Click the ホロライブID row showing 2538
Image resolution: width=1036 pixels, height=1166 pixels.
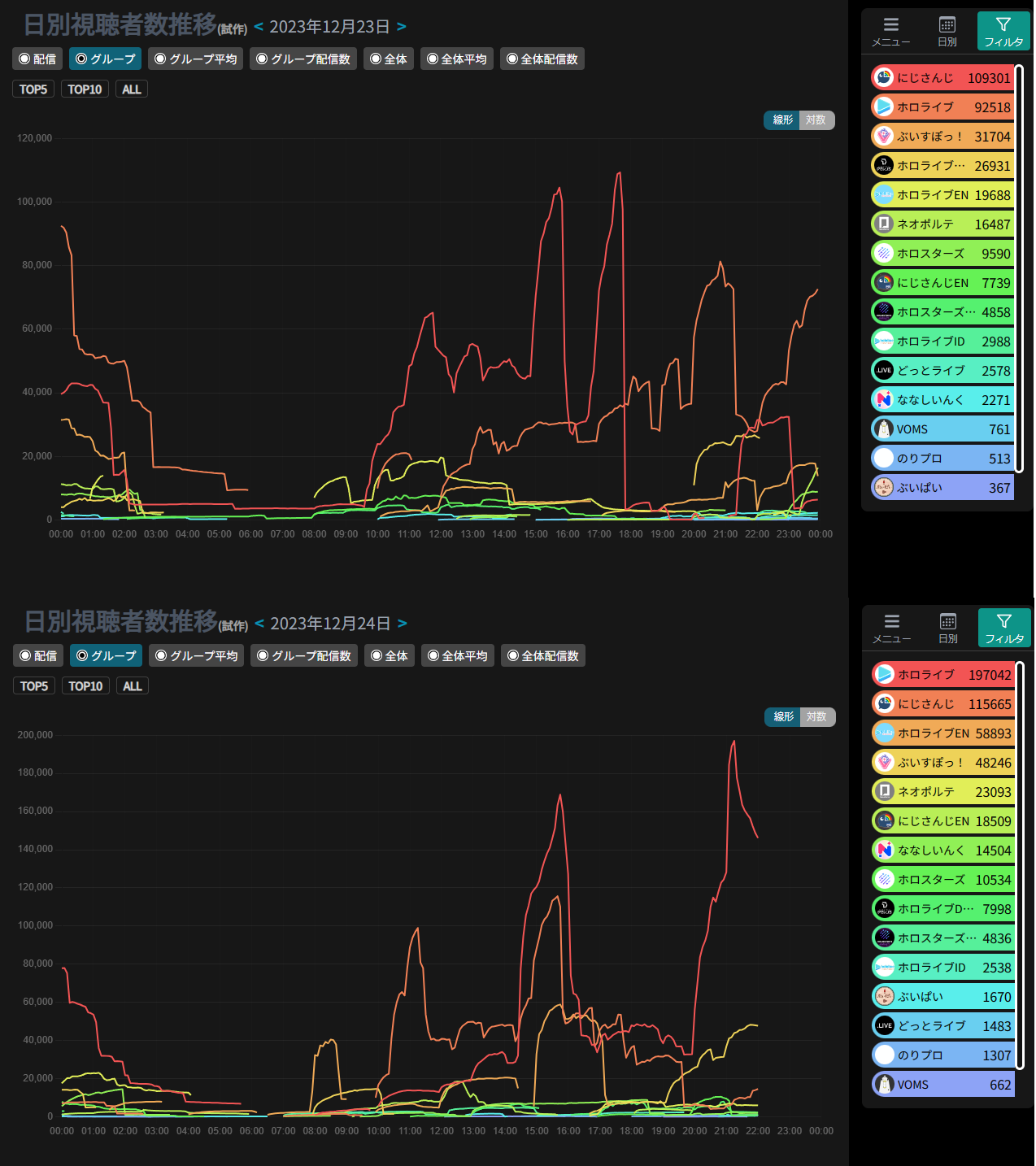point(943,967)
